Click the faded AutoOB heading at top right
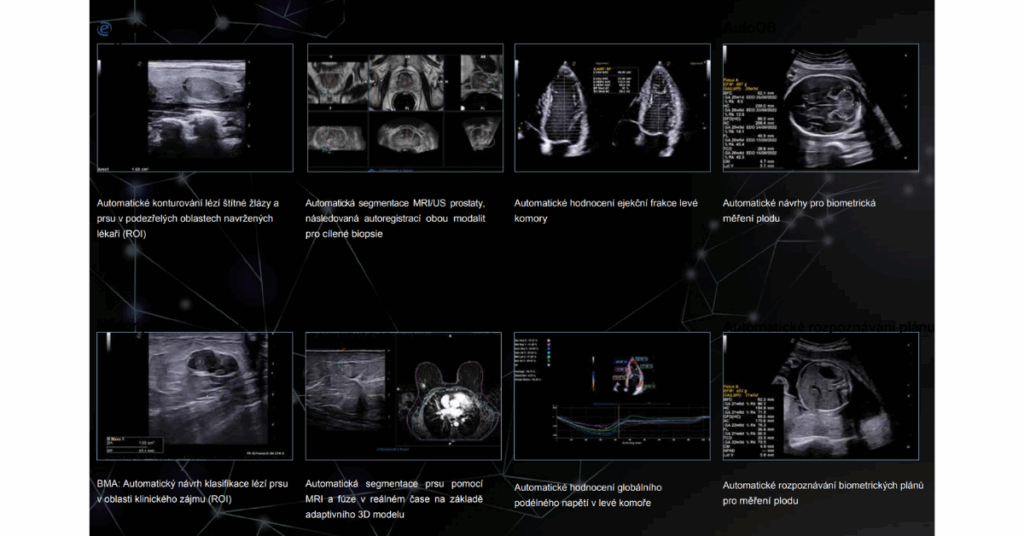This screenshot has width=1024, height=536. 750,28
